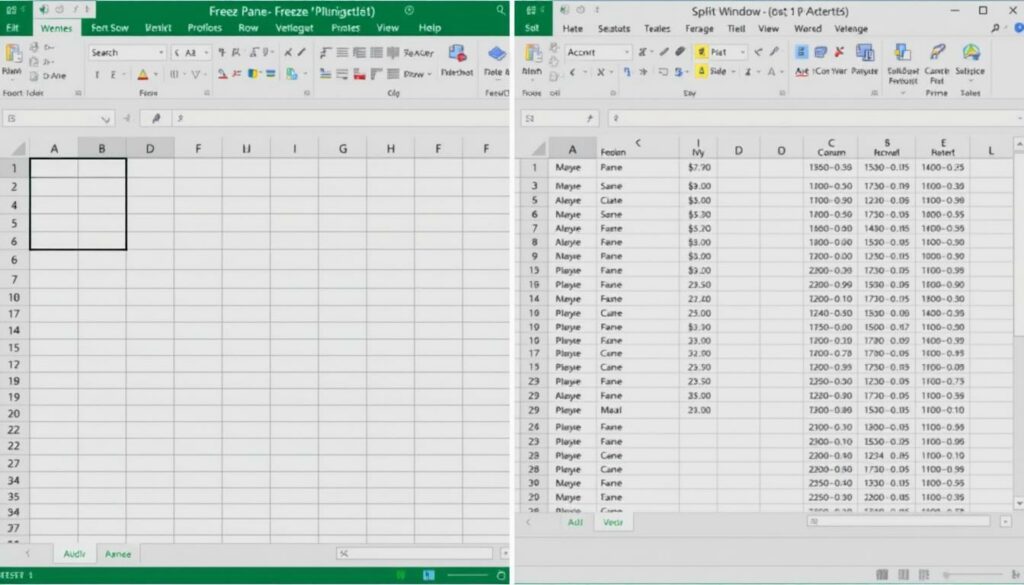This screenshot has width=1024, height=585.
Task: Click the speaker icon in left quick access toolbar
Action: click(44, 10)
